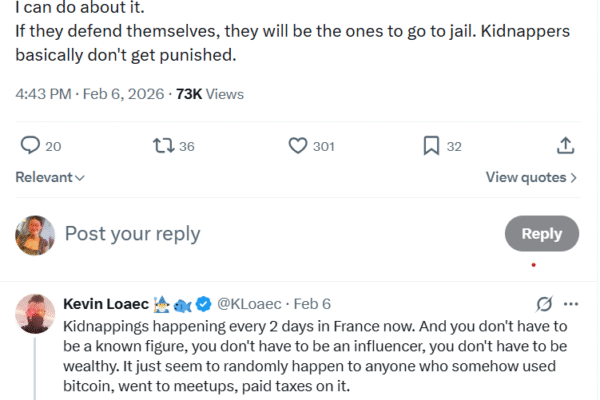The image size is (600, 400).
Task: Open Kevin Loaec's profile avatar
Action: 35,313
